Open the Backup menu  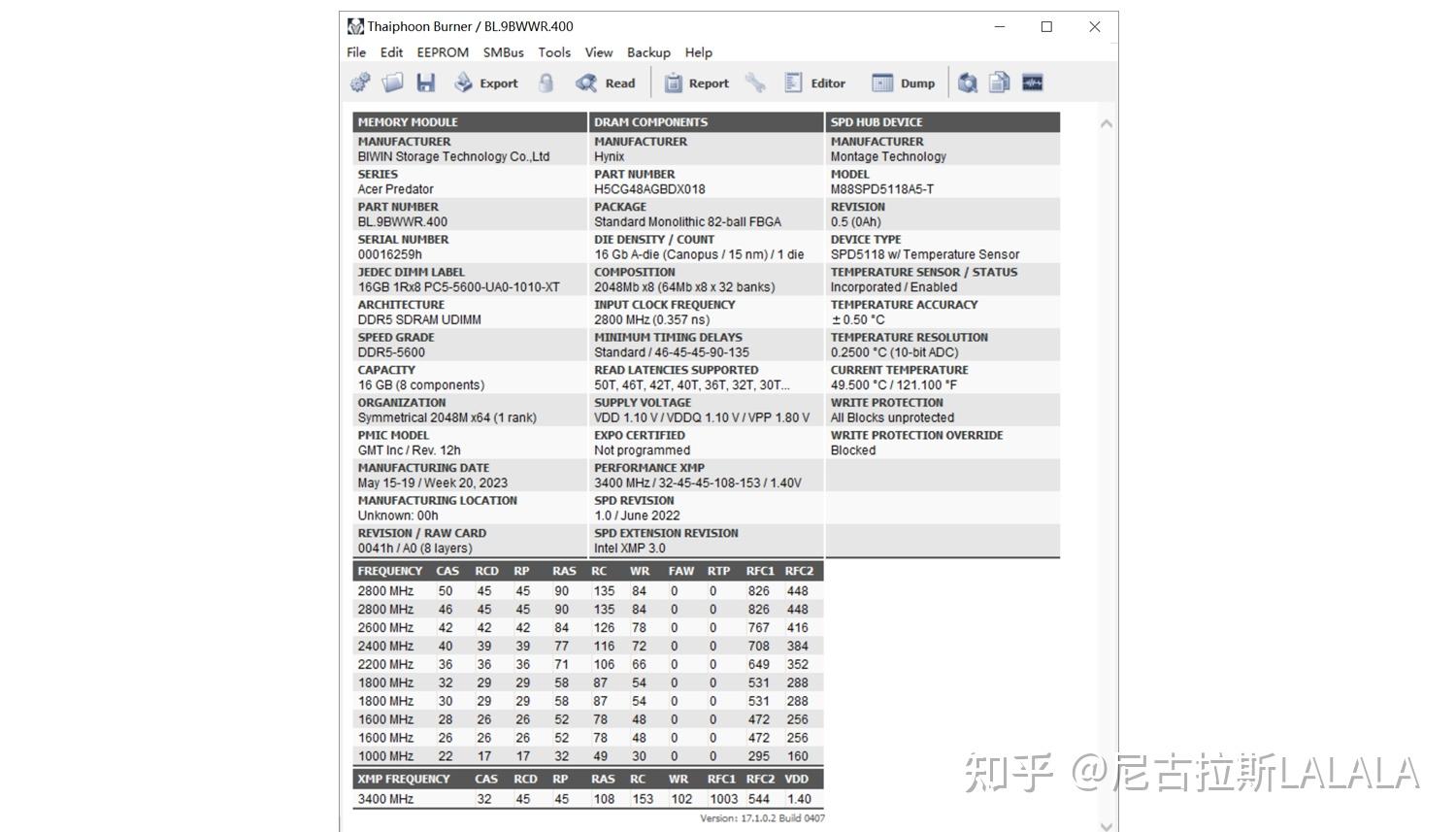648,52
